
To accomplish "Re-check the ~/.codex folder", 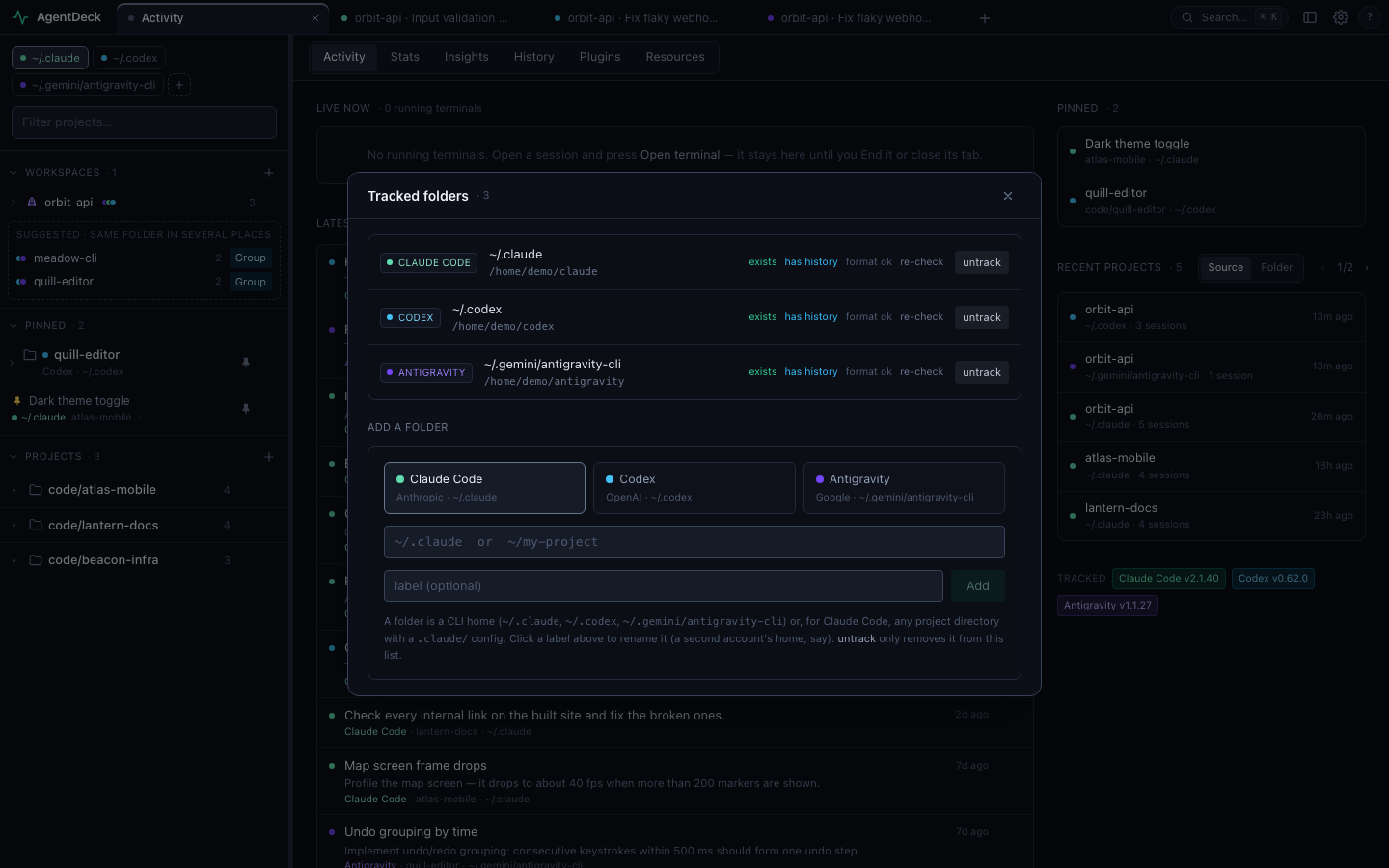I will coord(922,317).
